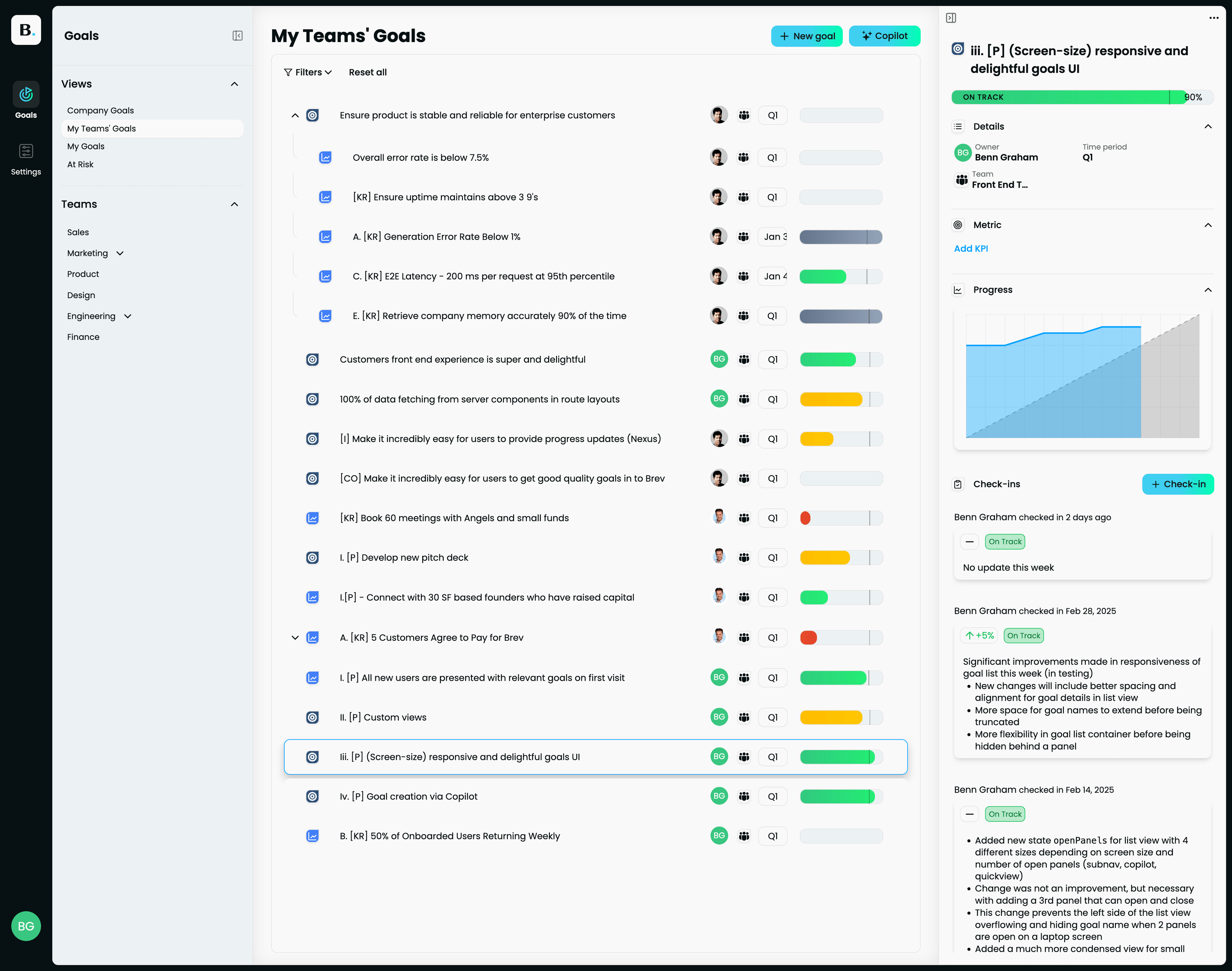Collapse the Progress section chevron

pos(1208,290)
